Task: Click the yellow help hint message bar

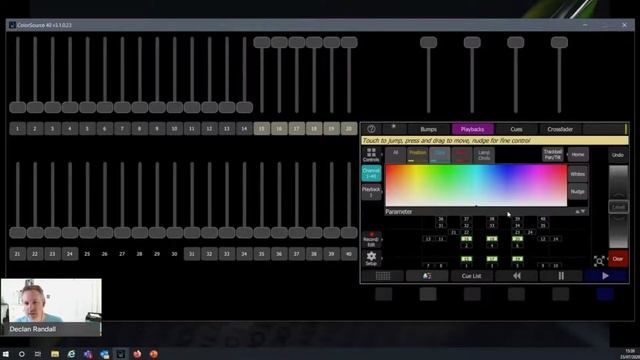Action: pyautogui.click(x=495, y=140)
